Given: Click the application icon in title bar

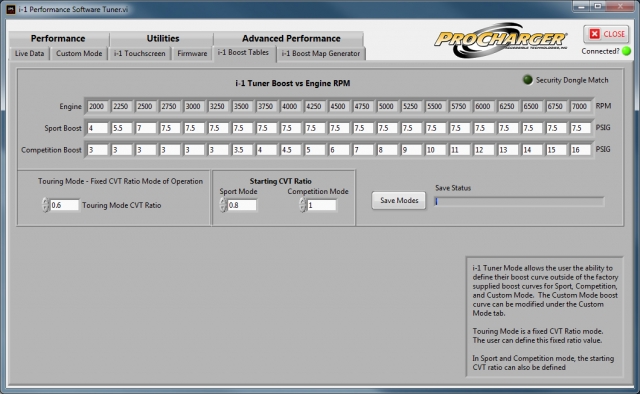Looking at the screenshot, I should click(x=11, y=9).
